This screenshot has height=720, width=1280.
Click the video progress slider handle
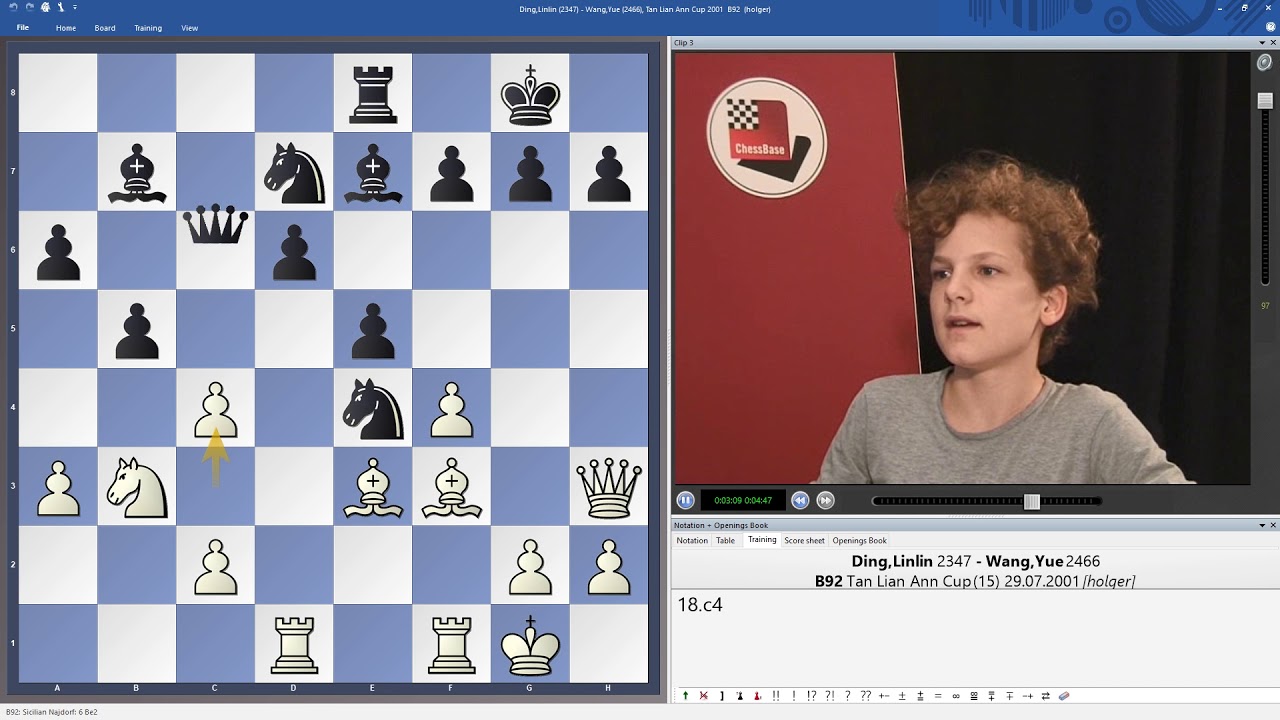coord(1032,501)
